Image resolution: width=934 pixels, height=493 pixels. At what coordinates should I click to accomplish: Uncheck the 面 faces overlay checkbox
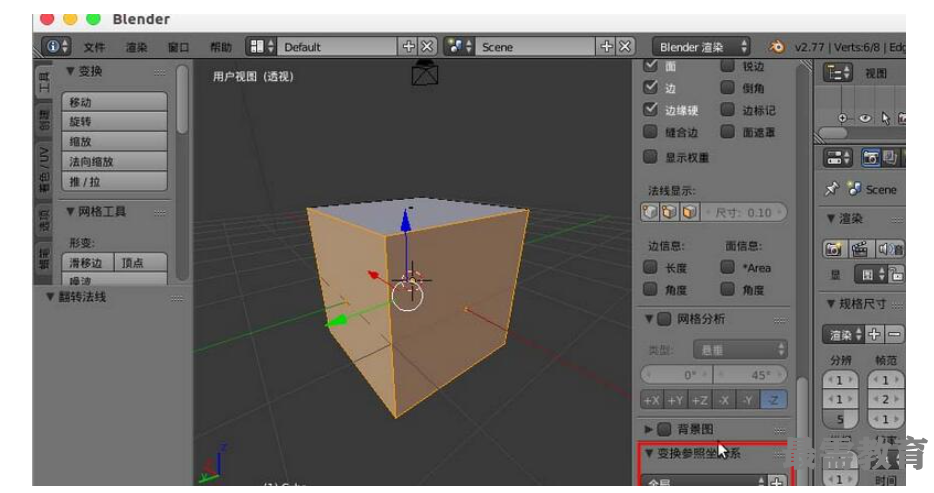click(x=650, y=65)
